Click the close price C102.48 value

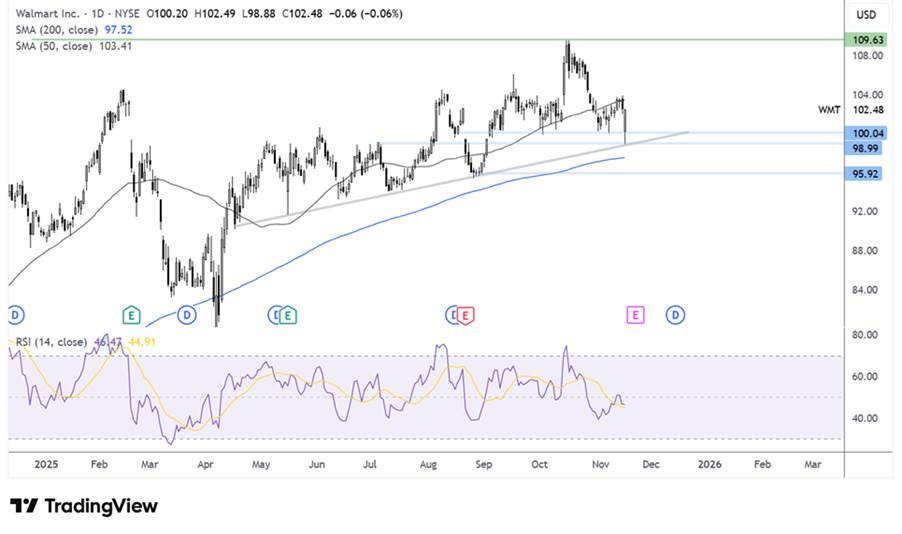coord(302,13)
